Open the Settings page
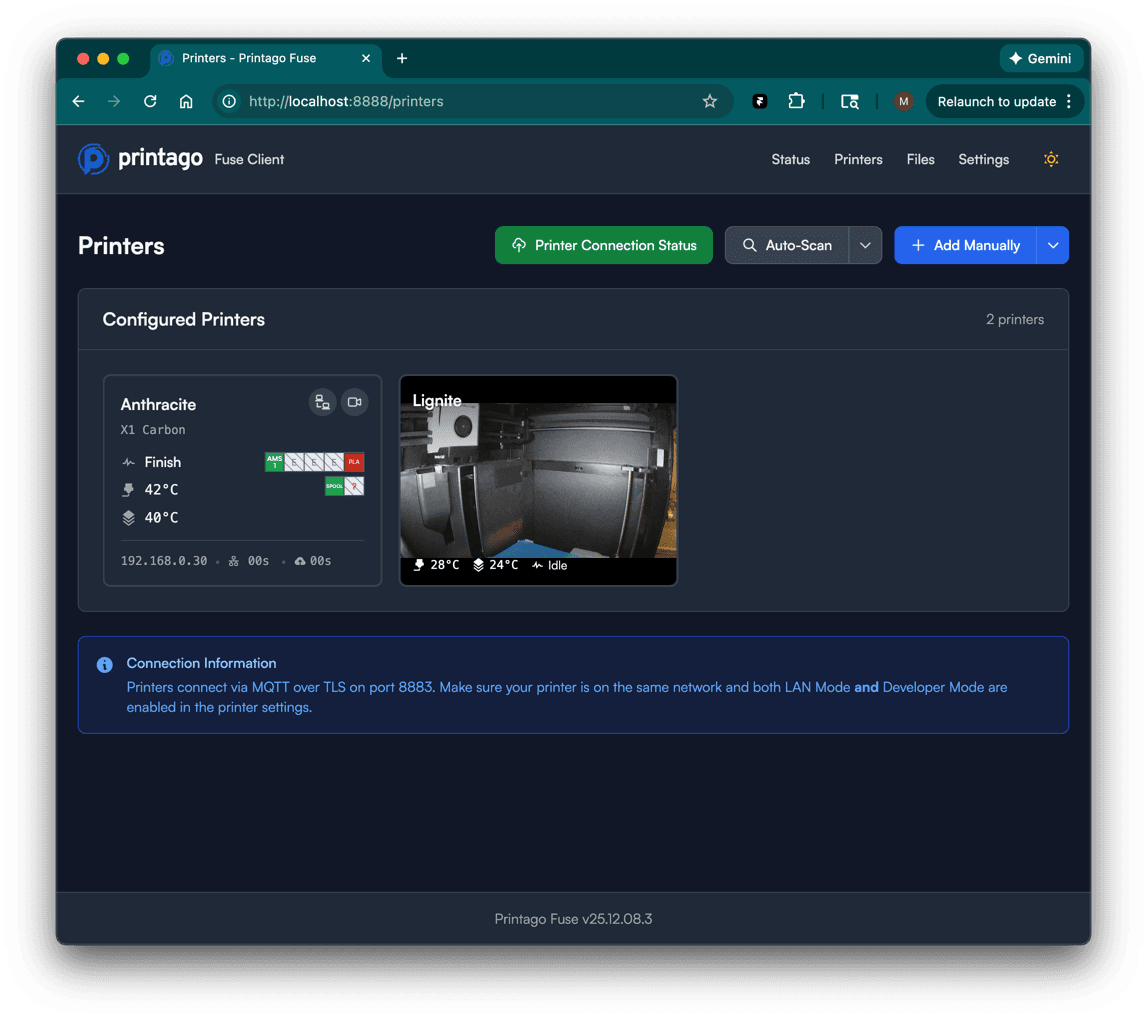1147x1019 pixels. pyautogui.click(x=983, y=159)
